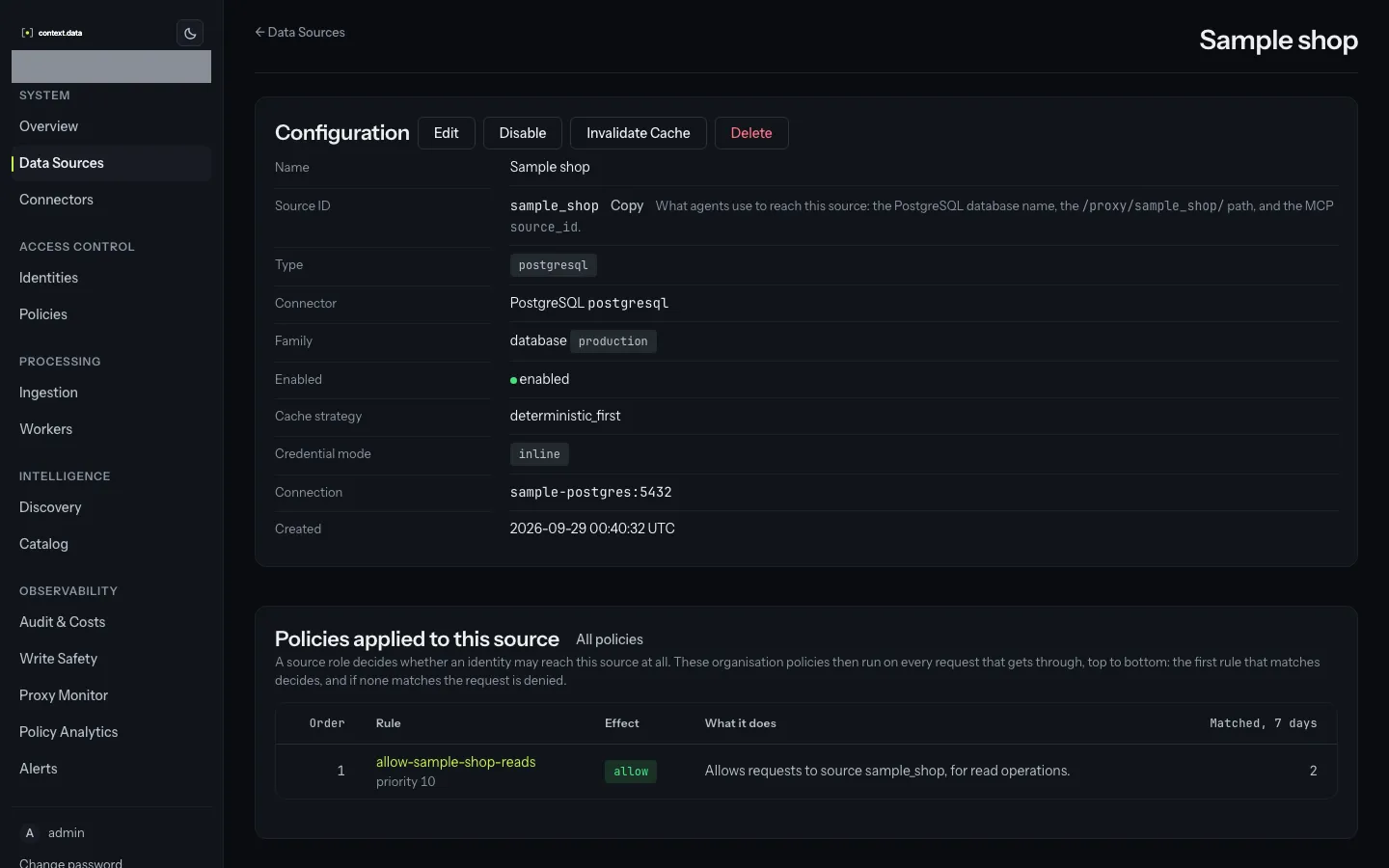Click the deterministic_first cache strategy value
Viewport: 1389px width, 868px height.
565,416
